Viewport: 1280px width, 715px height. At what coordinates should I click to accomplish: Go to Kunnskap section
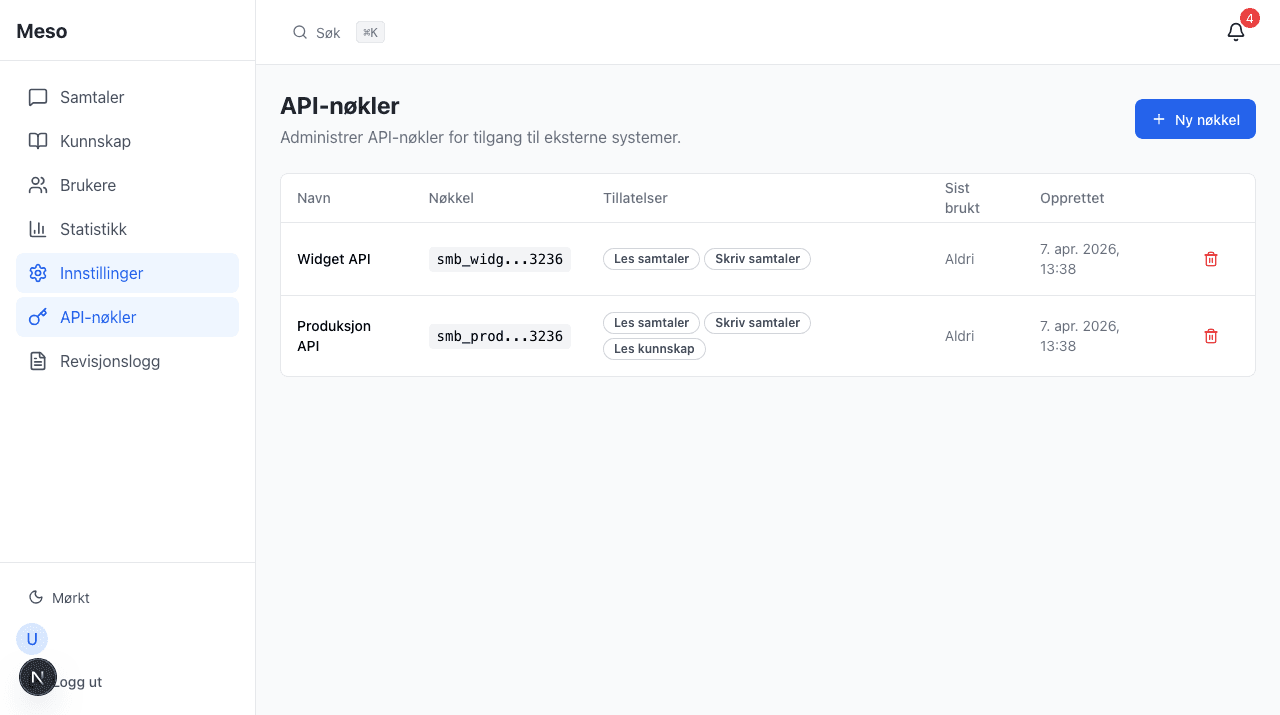coord(95,141)
